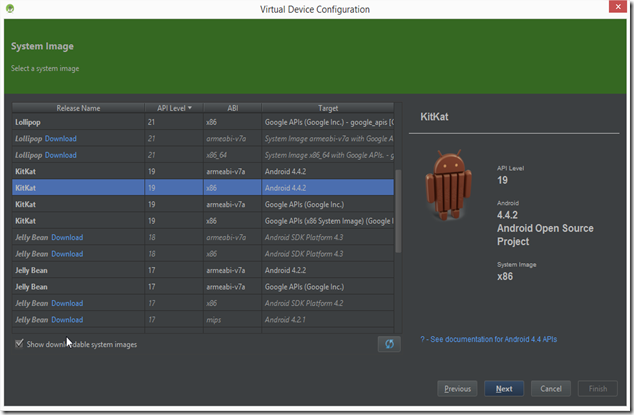This screenshot has width=634, height=415.
Task: Sort by API Level column header
Action: tap(174, 108)
